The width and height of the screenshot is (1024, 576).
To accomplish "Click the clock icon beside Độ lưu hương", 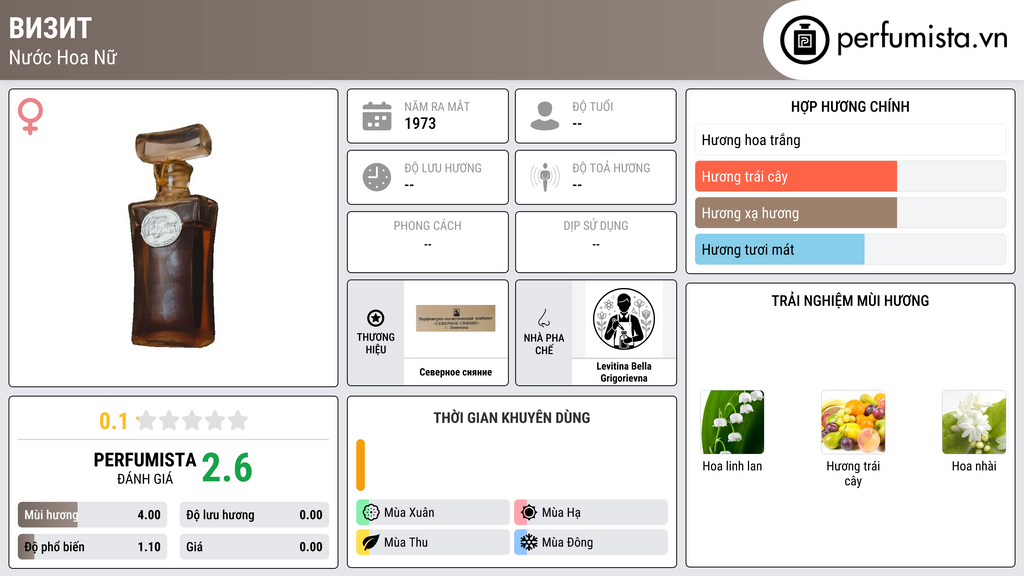I will (377, 177).
